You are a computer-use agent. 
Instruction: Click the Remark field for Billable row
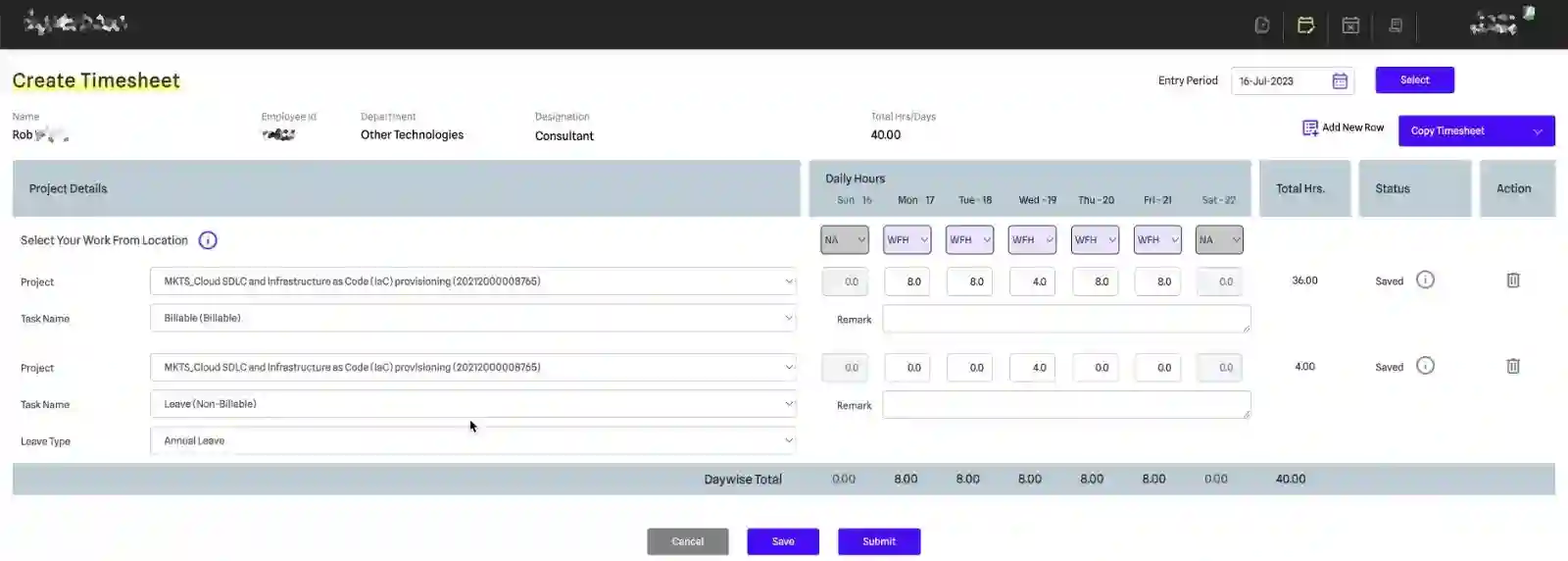tap(1066, 319)
